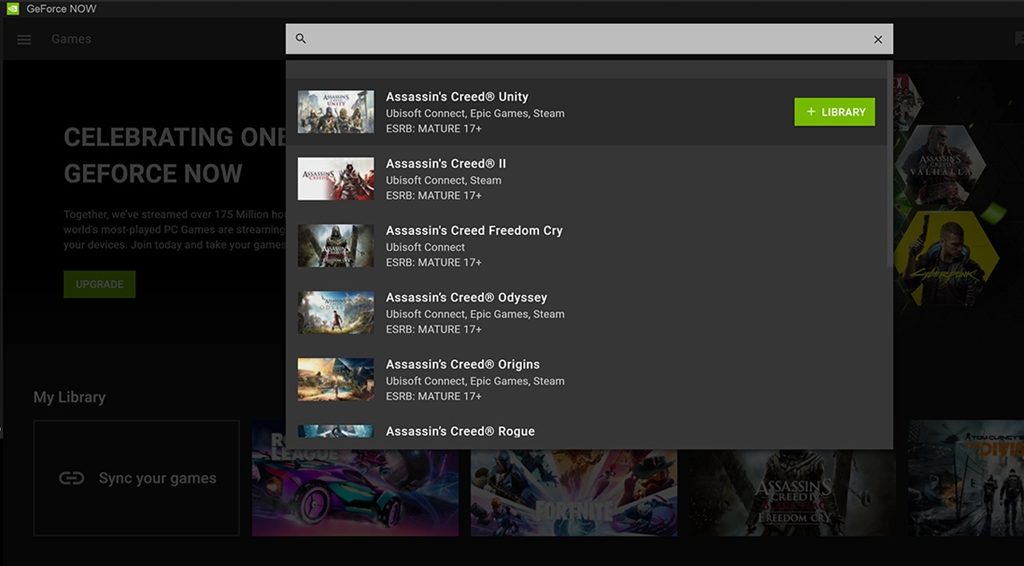Image resolution: width=1024 pixels, height=566 pixels.
Task: Click the search results scrollbar thumb
Action: pyautogui.click(x=889, y=163)
